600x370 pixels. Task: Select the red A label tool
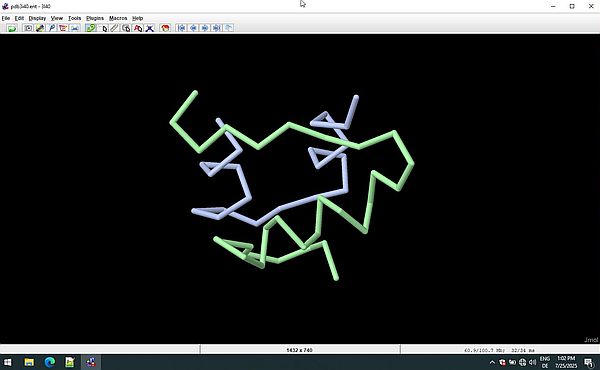(138, 28)
